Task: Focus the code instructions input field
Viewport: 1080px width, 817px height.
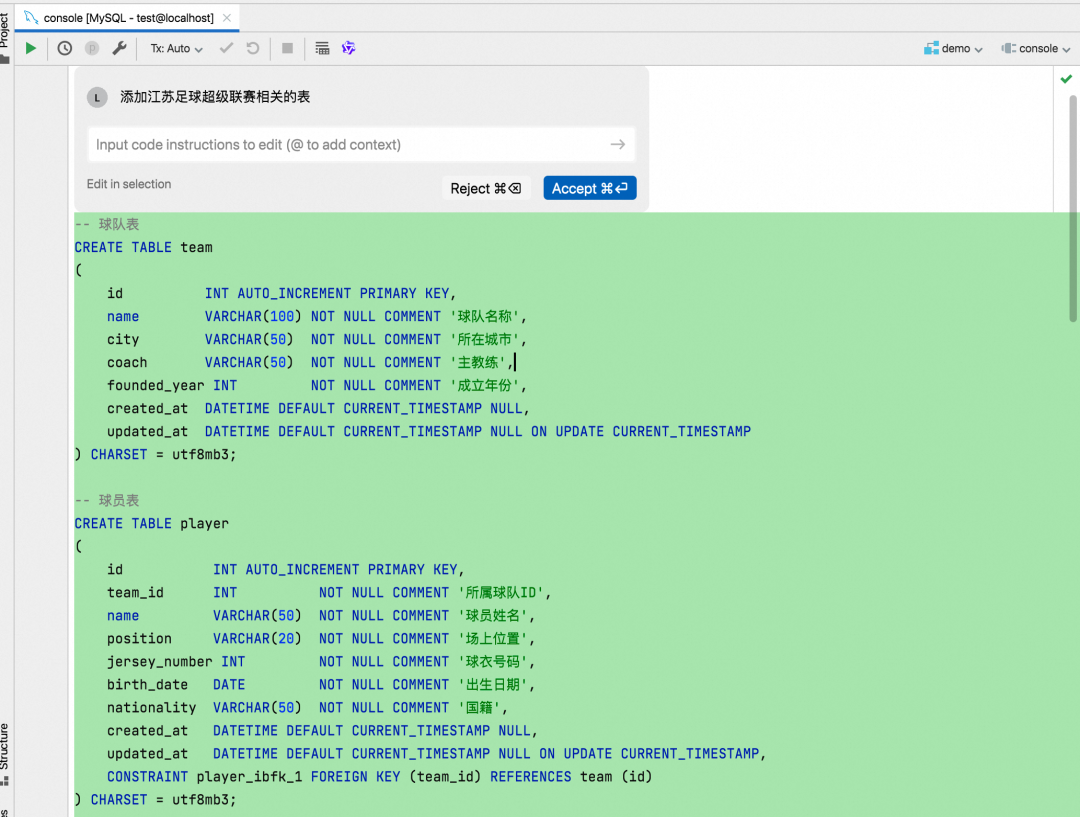Action: 361,145
